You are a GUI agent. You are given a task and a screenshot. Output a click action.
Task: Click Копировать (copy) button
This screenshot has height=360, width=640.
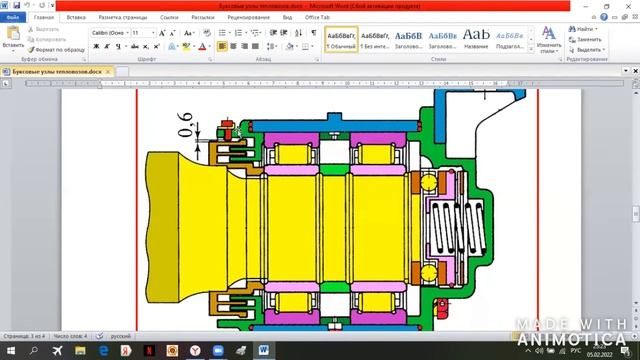pyautogui.click(x=47, y=40)
